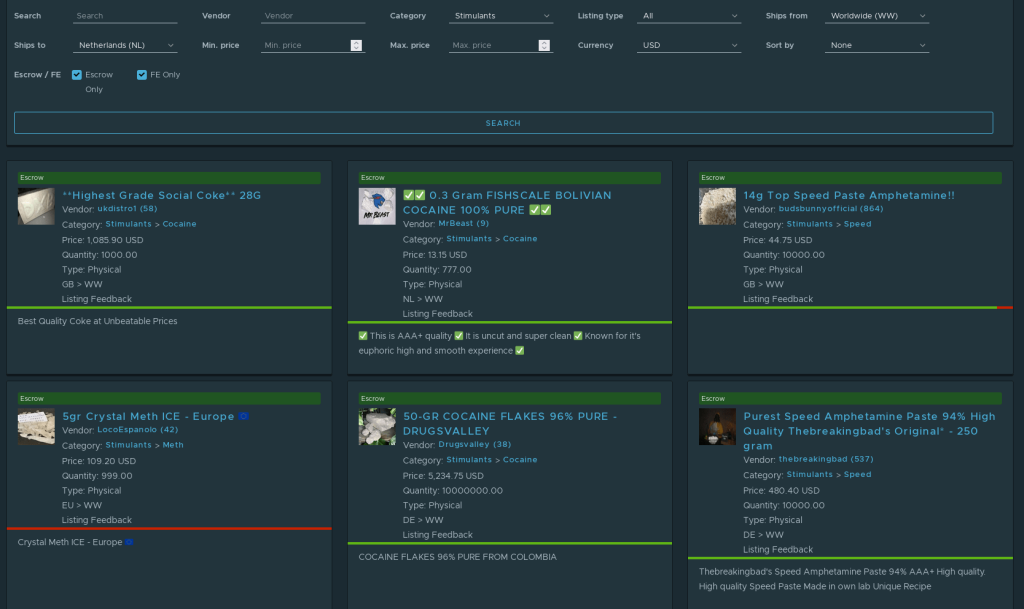This screenshot has height=609, width=1024.
Task: Click Listing Feedback in MrBeast listing
Action: (438, 314)
